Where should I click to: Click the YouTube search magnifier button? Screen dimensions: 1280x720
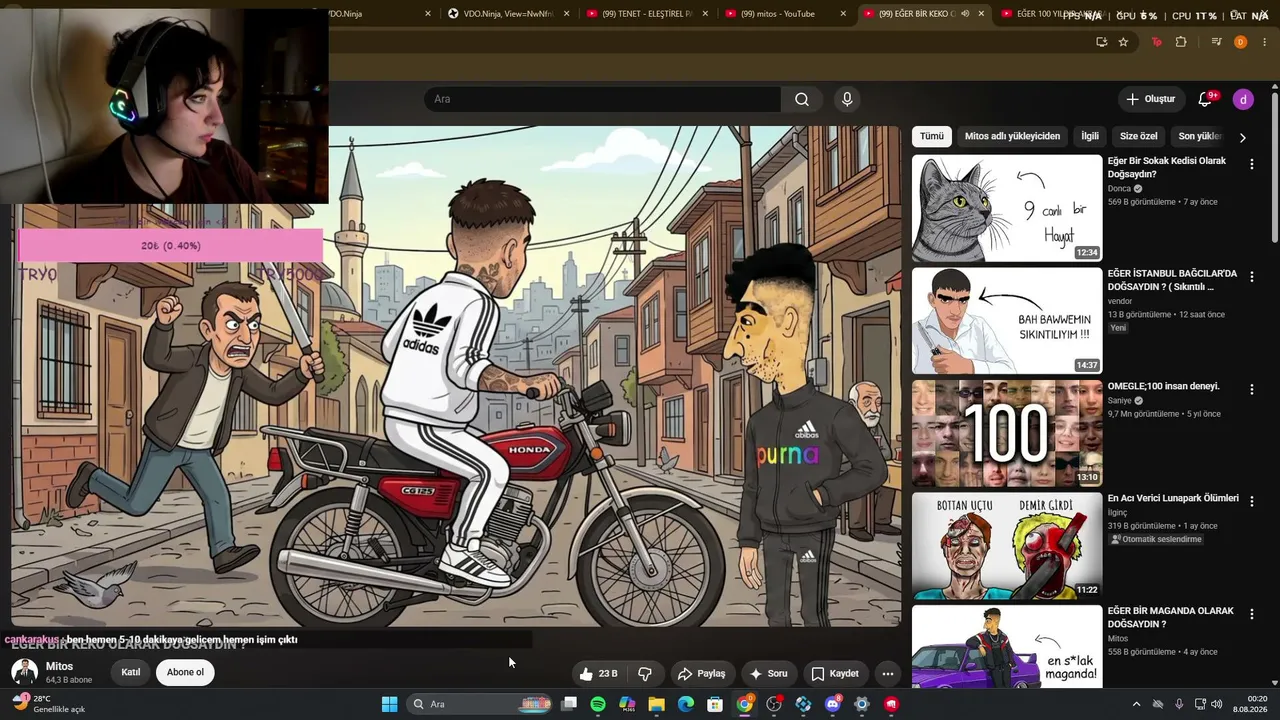pyautogui.click(x=802, y=99)
